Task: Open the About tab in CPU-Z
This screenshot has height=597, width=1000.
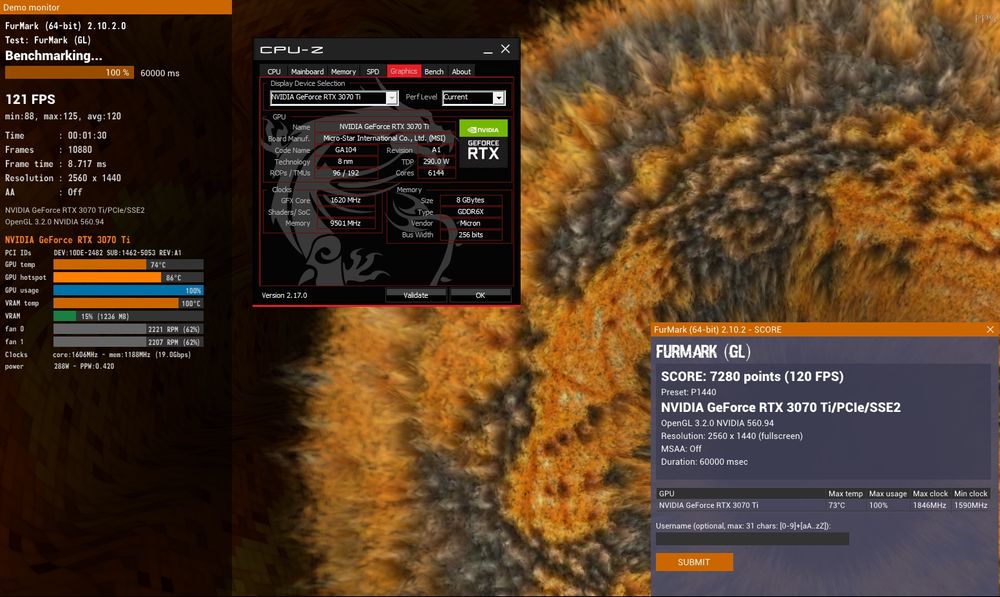Action: (461, 71)
